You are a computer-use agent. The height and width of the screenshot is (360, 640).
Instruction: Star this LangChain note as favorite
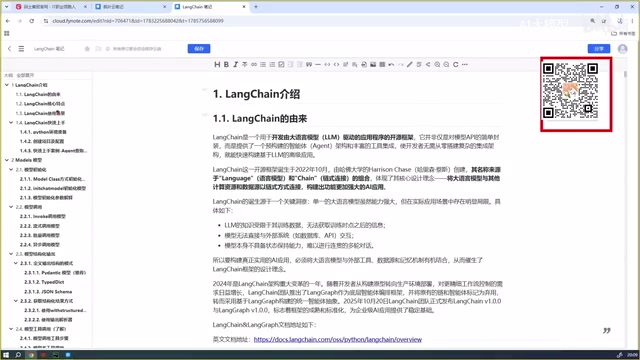87,49
